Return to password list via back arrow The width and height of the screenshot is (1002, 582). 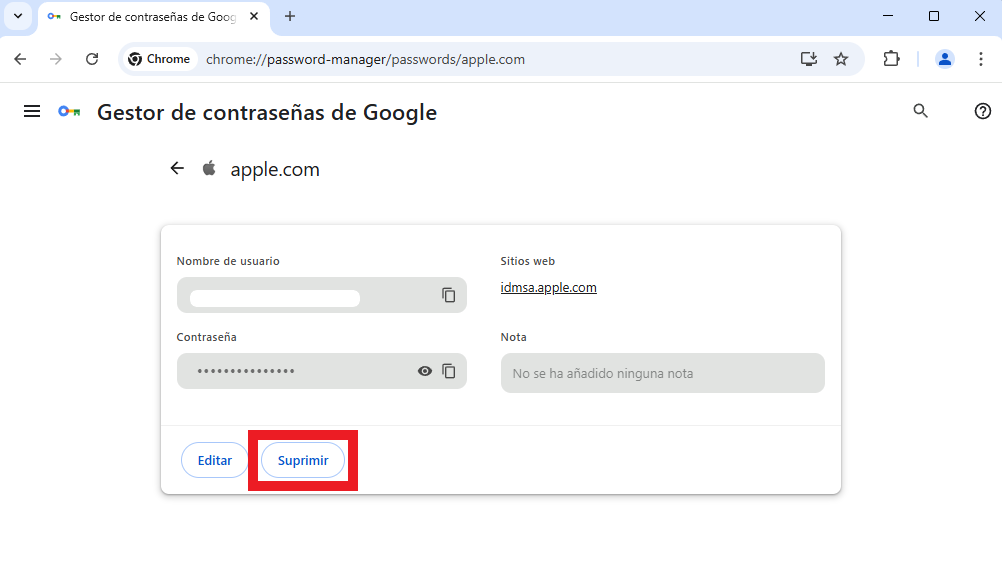177,168
